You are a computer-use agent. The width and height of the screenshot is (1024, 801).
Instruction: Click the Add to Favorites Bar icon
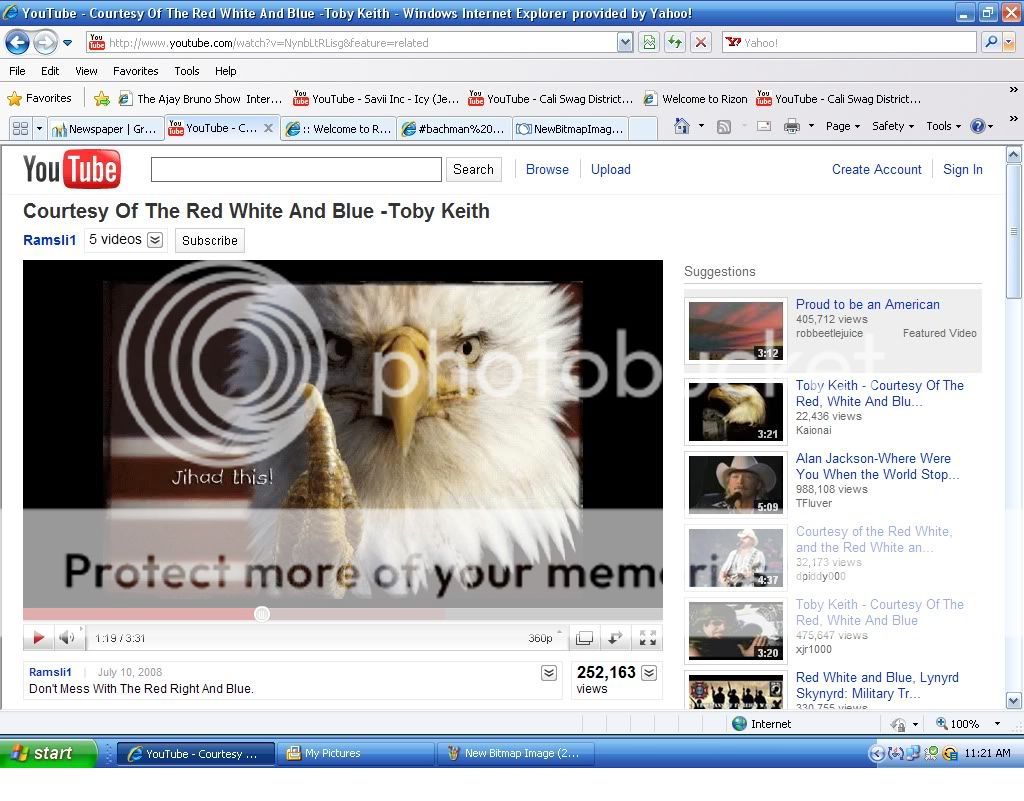point(102,99)
